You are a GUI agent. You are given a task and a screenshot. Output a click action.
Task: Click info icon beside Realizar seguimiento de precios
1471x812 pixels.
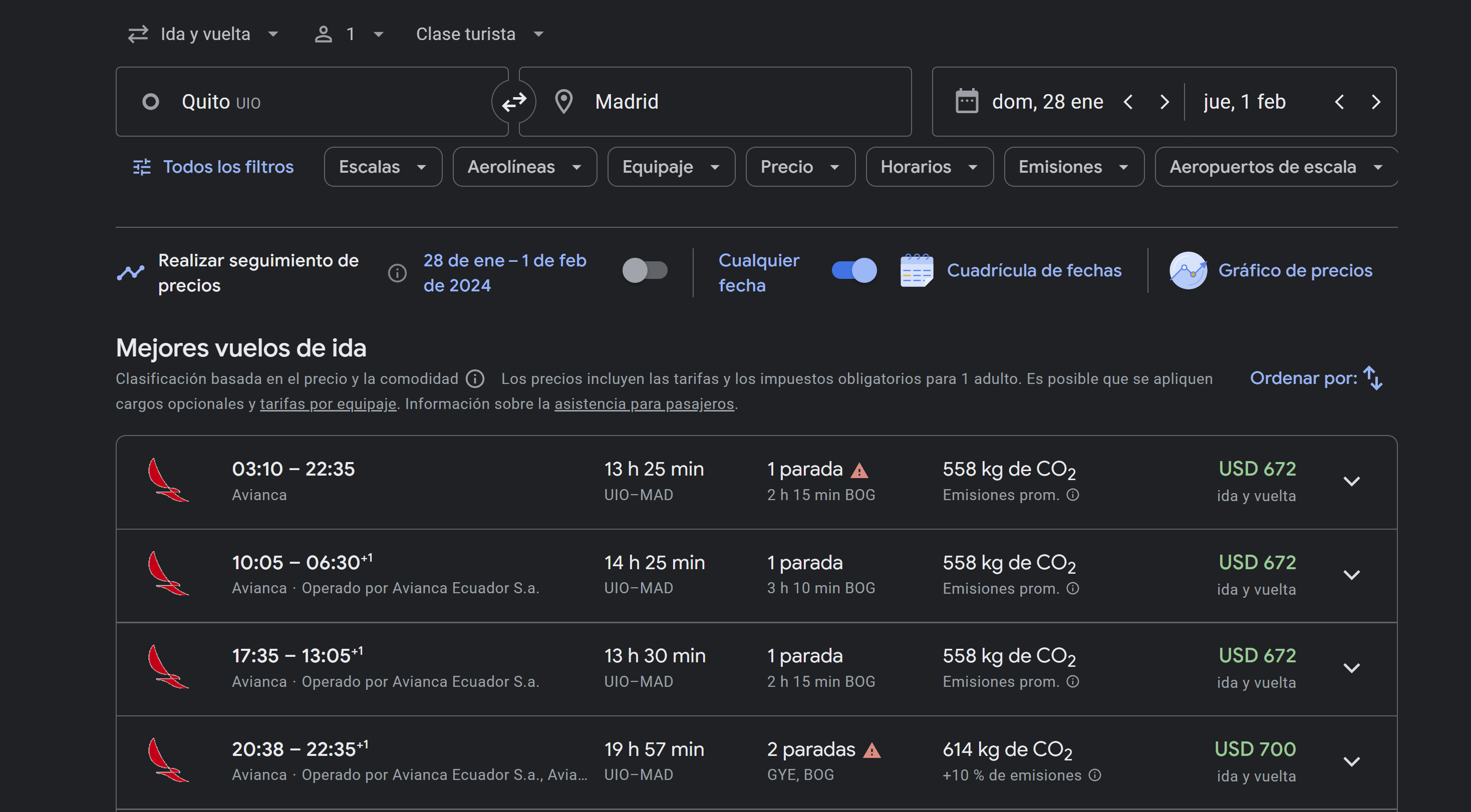(x=397, y=273)
